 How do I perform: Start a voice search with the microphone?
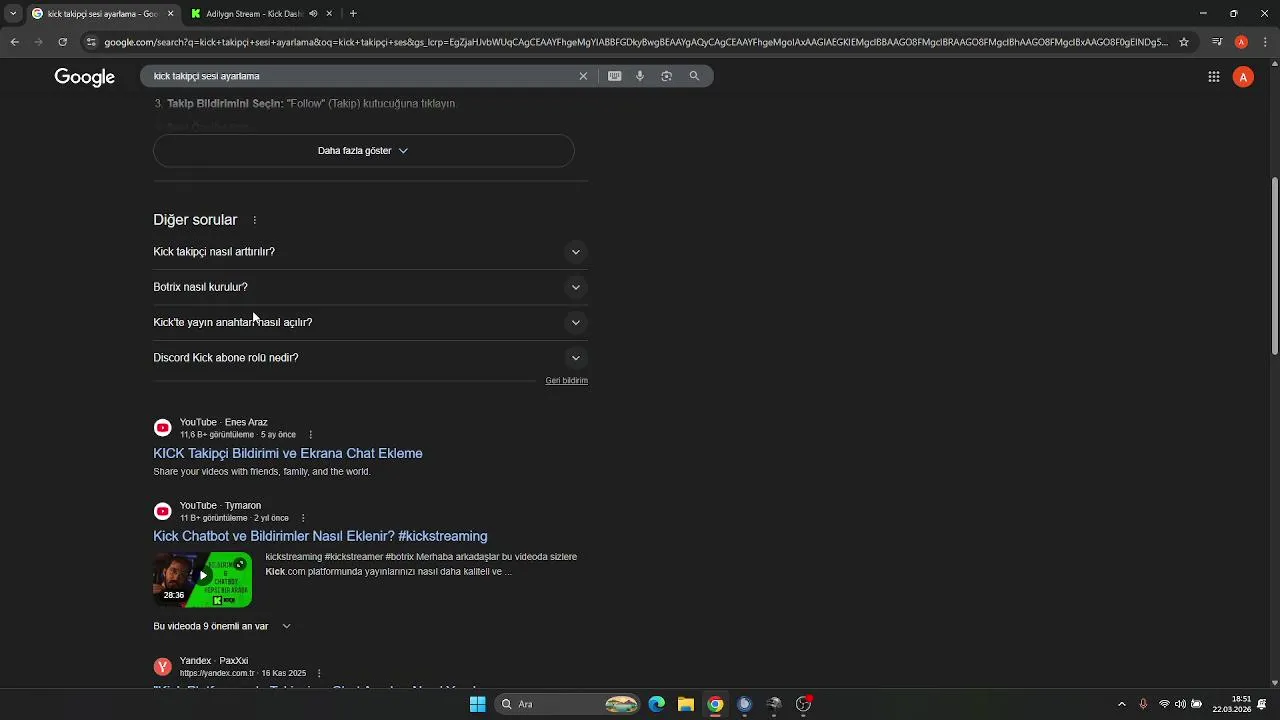[x=640, y=76]
